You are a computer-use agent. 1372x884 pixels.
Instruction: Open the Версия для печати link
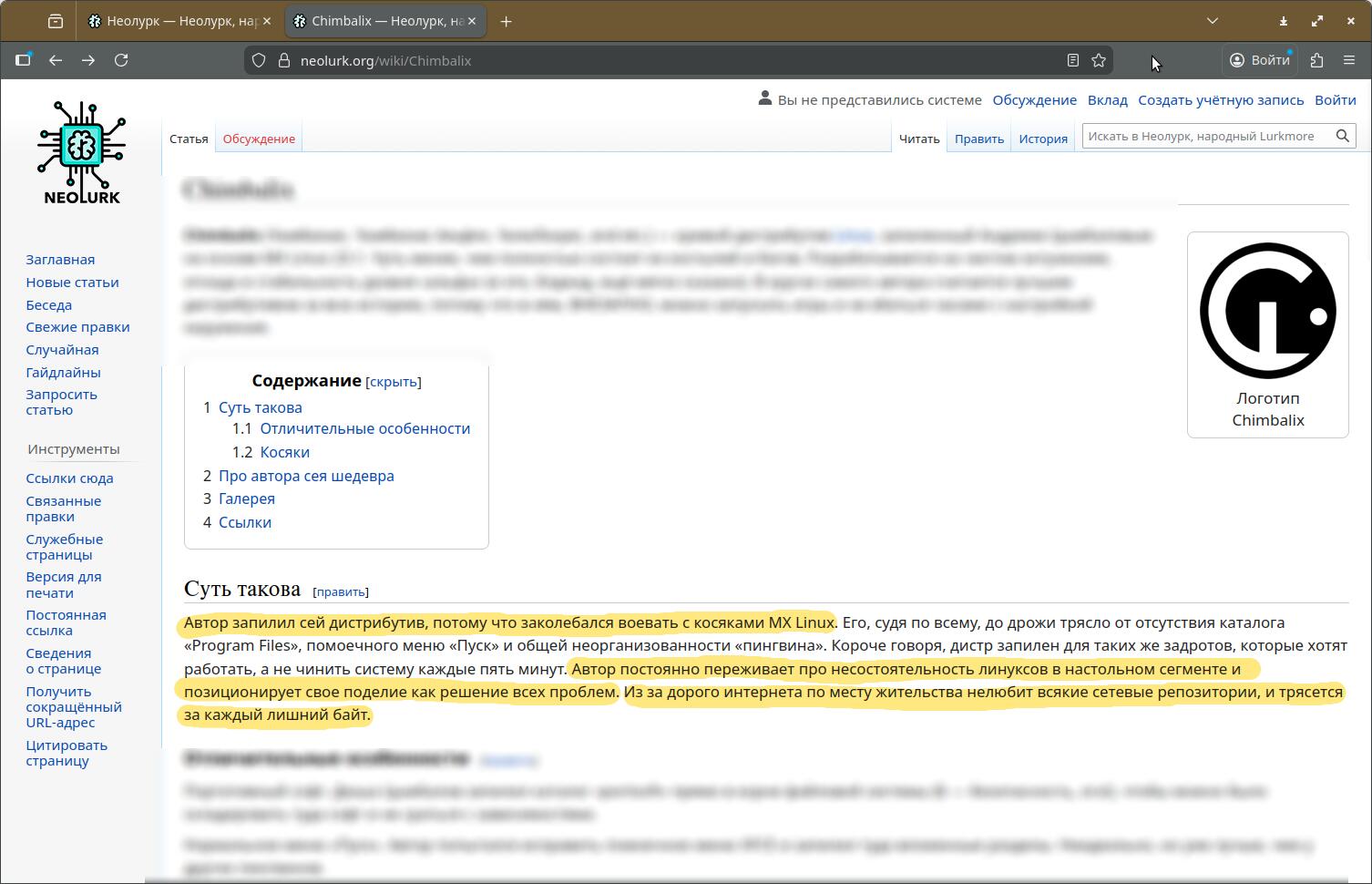63,584
